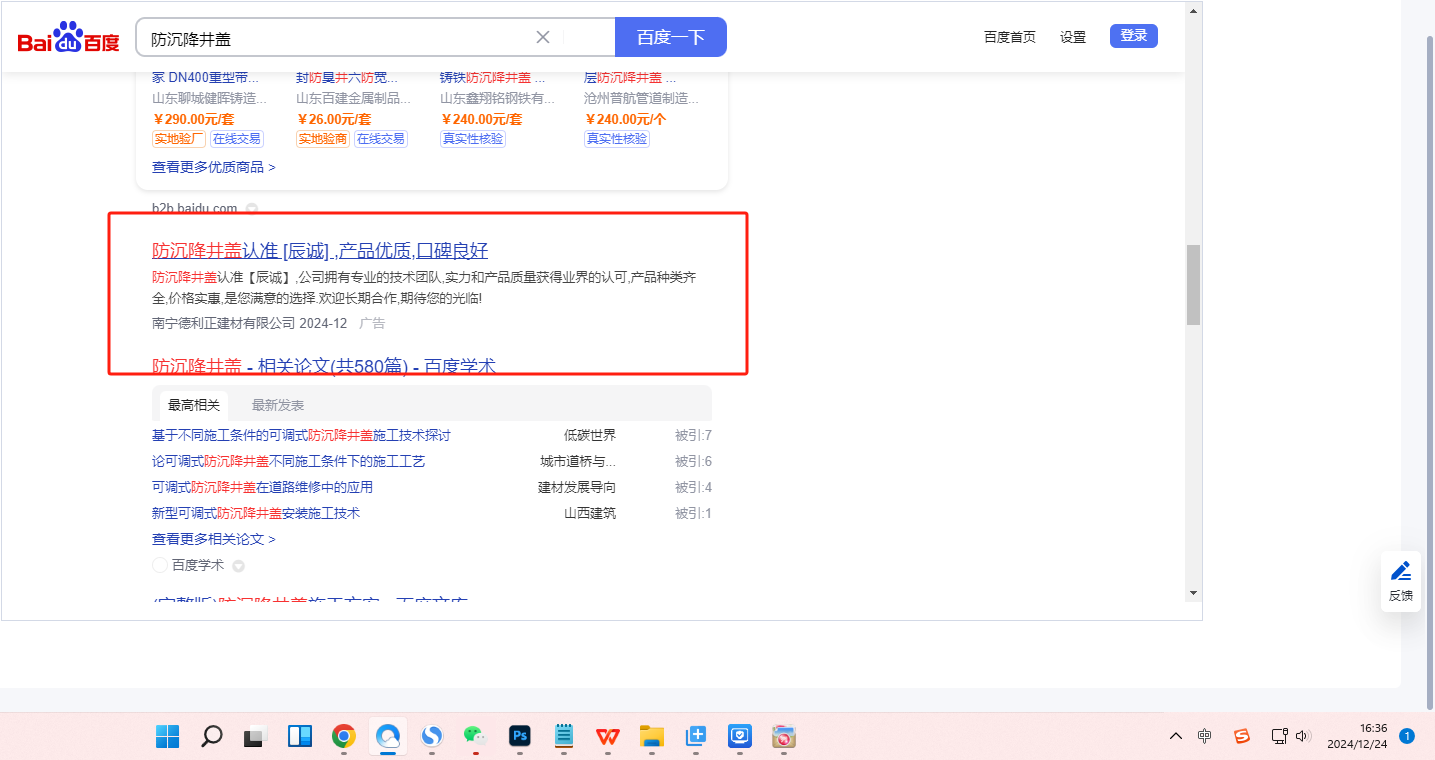Clear the search box with the X icon
The width and height of the screenshot is (1435, 760).
543,37
